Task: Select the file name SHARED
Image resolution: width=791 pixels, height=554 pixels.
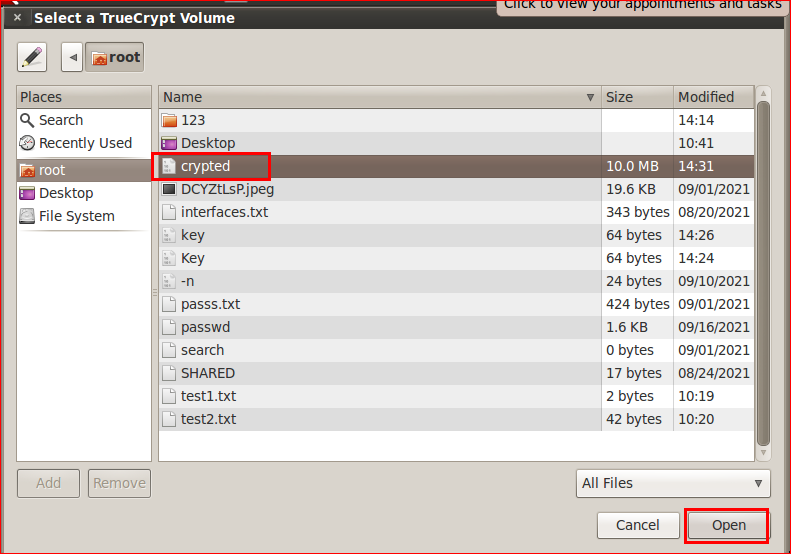Action: (x=208, y=373)
